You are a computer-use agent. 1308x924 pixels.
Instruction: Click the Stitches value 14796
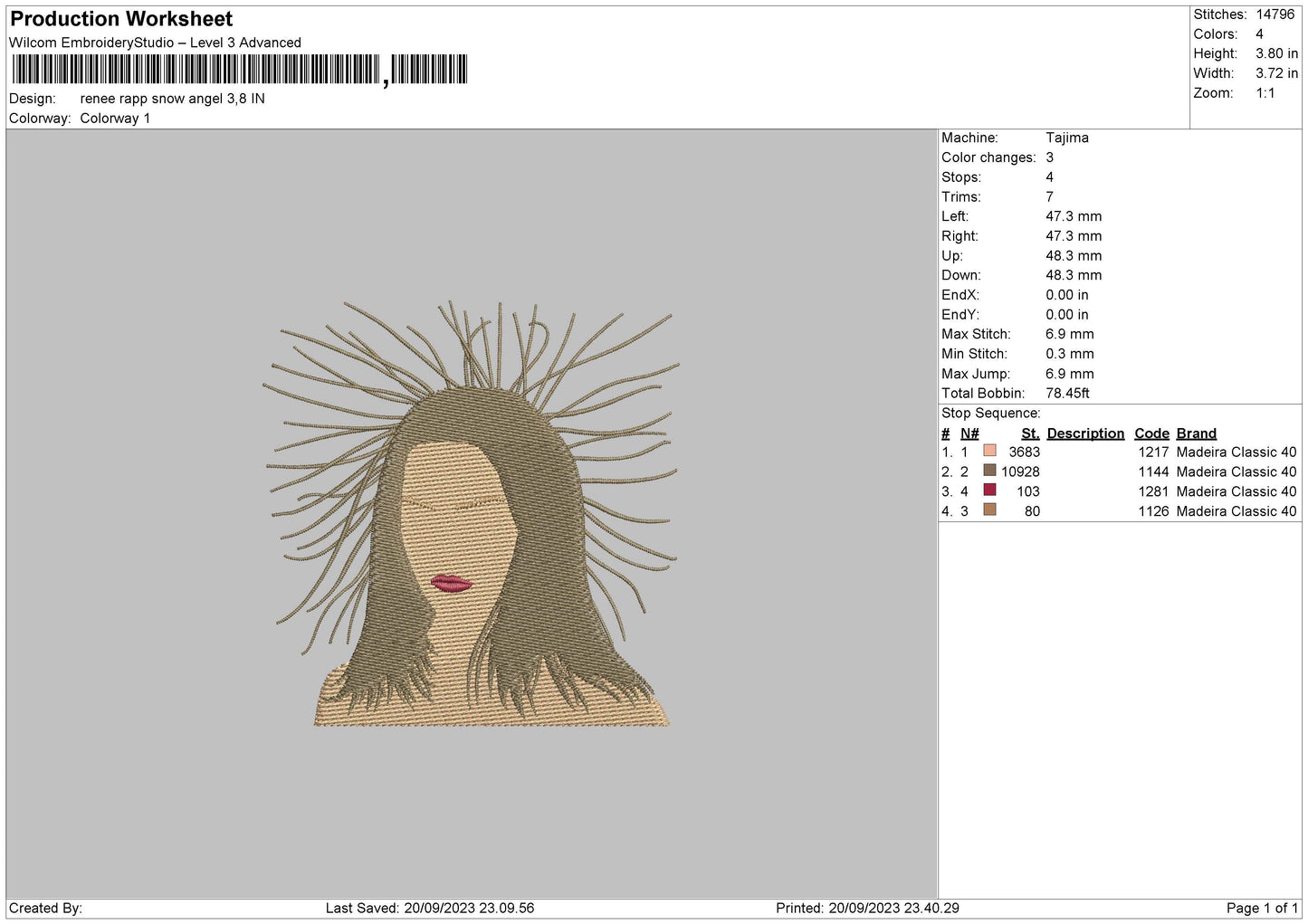click(1275, 14)
